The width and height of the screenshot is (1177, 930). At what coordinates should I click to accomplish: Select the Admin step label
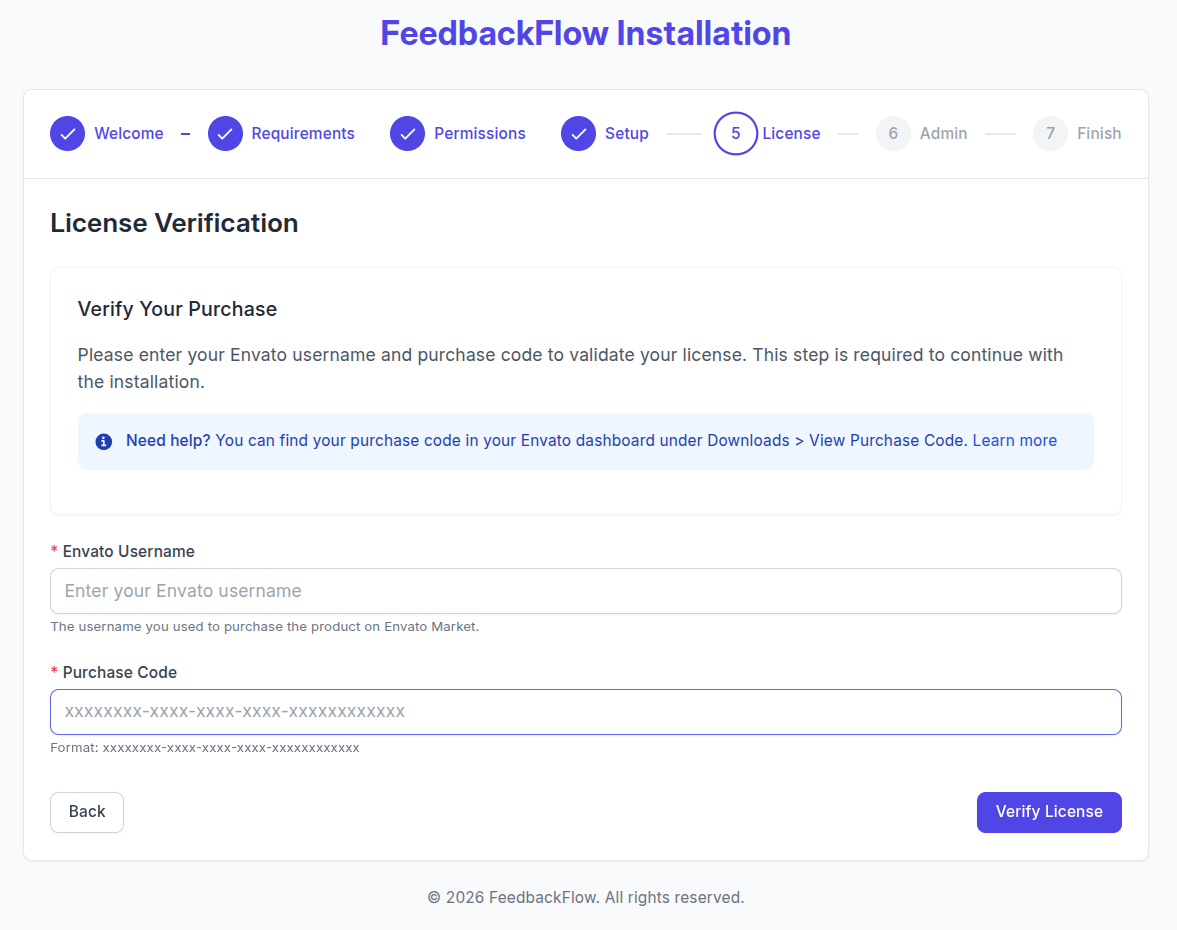click(941, 133)
